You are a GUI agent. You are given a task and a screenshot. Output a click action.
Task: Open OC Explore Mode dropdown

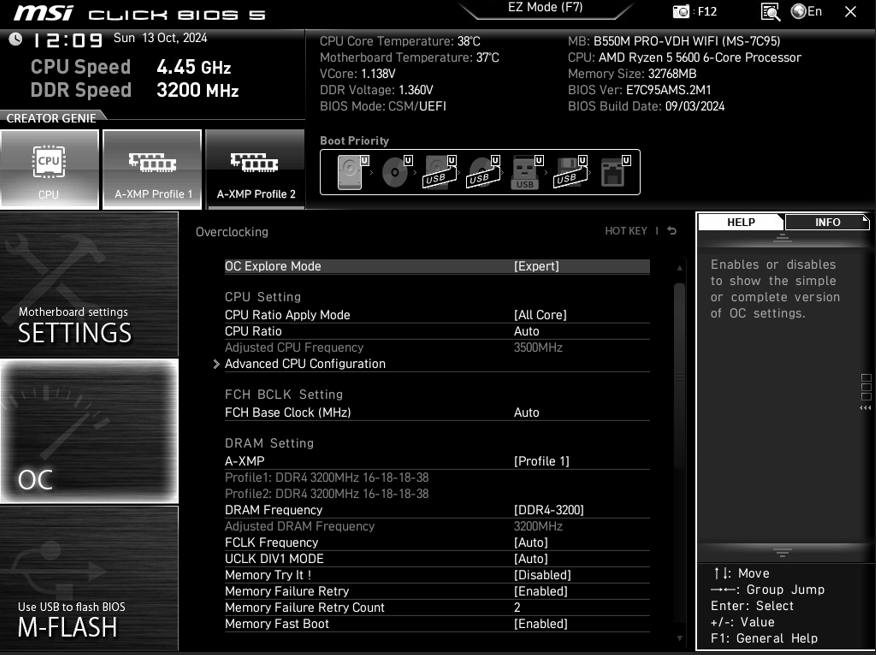pos(437,267)
